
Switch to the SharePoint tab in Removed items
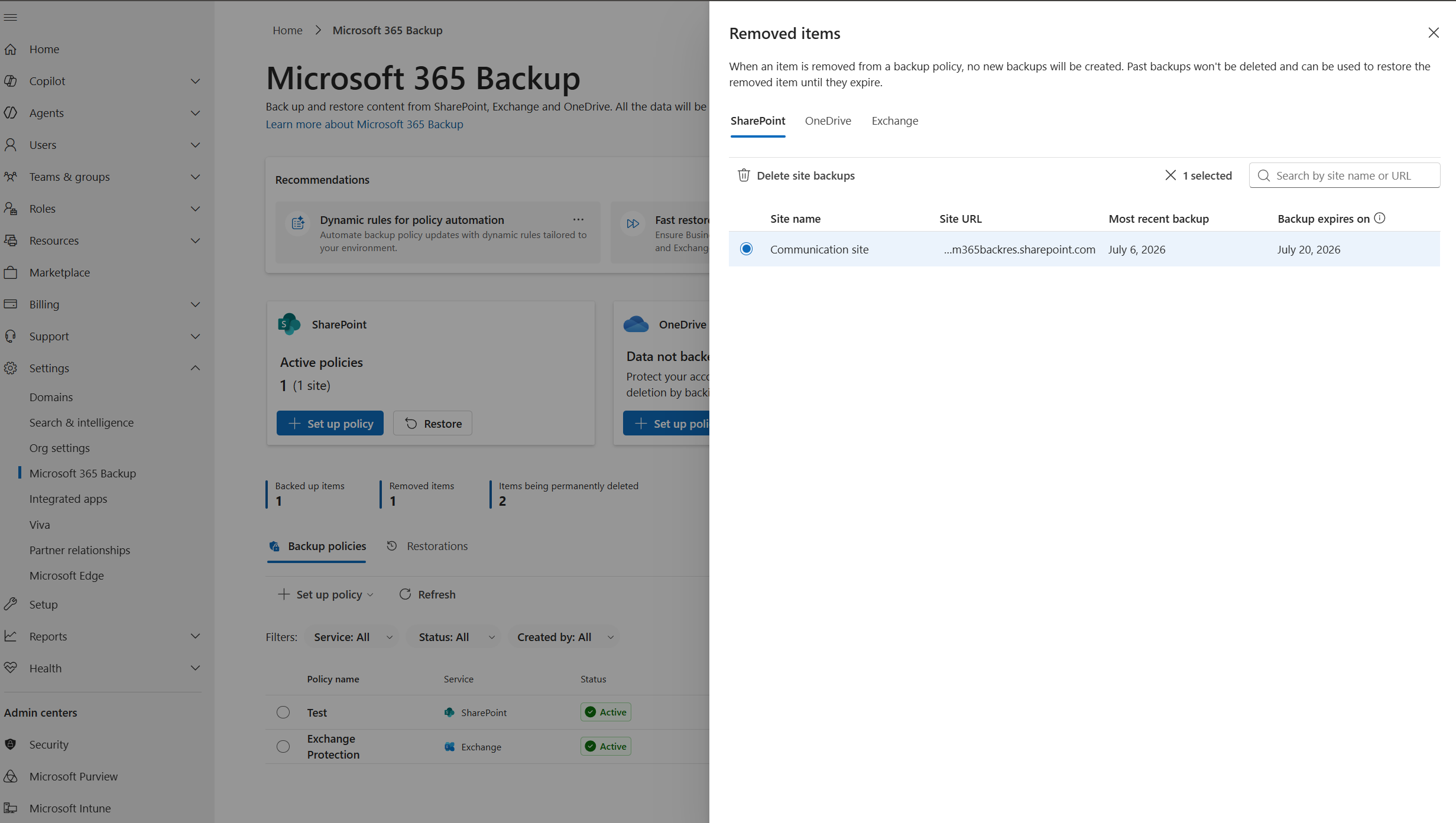tap(758, 121)
